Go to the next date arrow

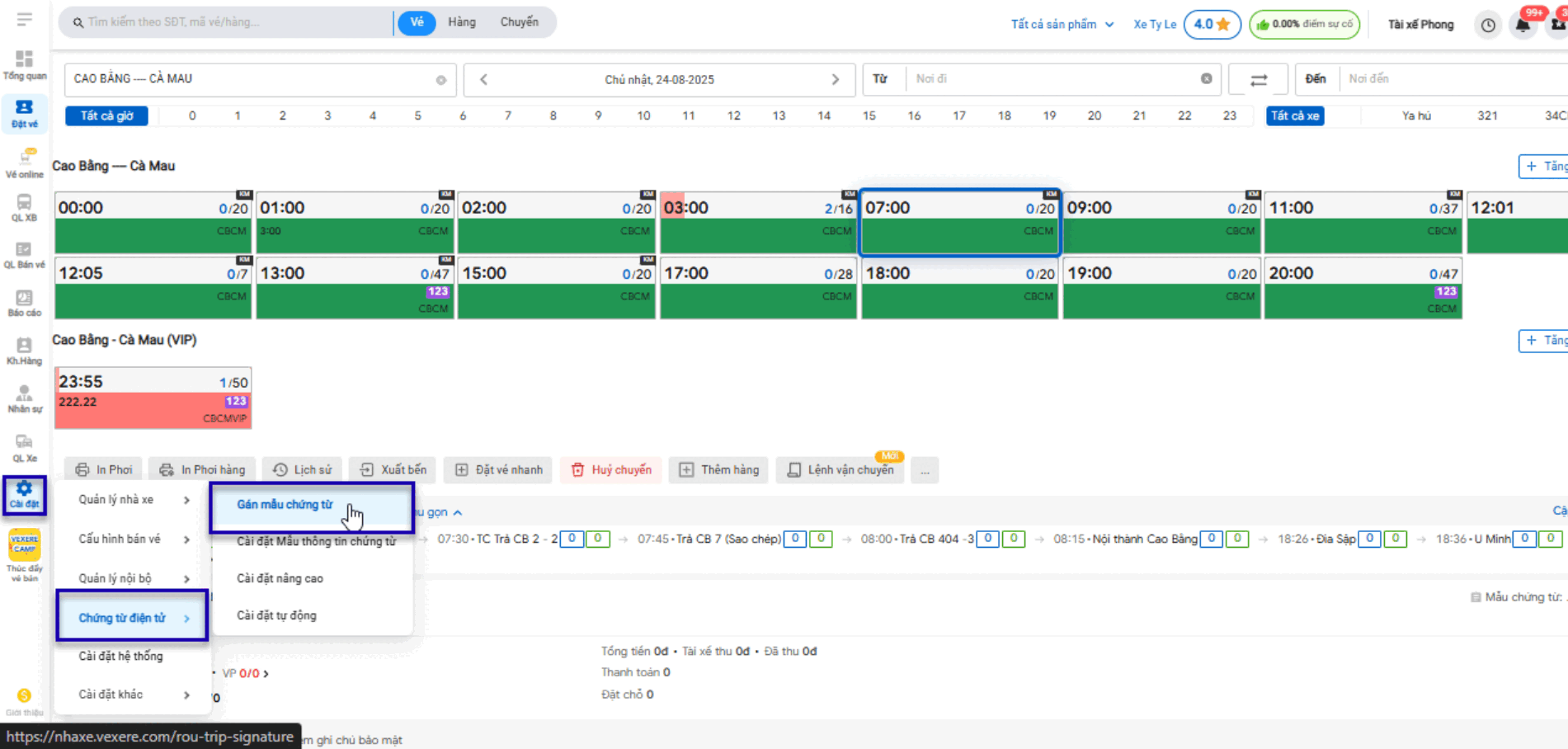click(x=835, y=79)
